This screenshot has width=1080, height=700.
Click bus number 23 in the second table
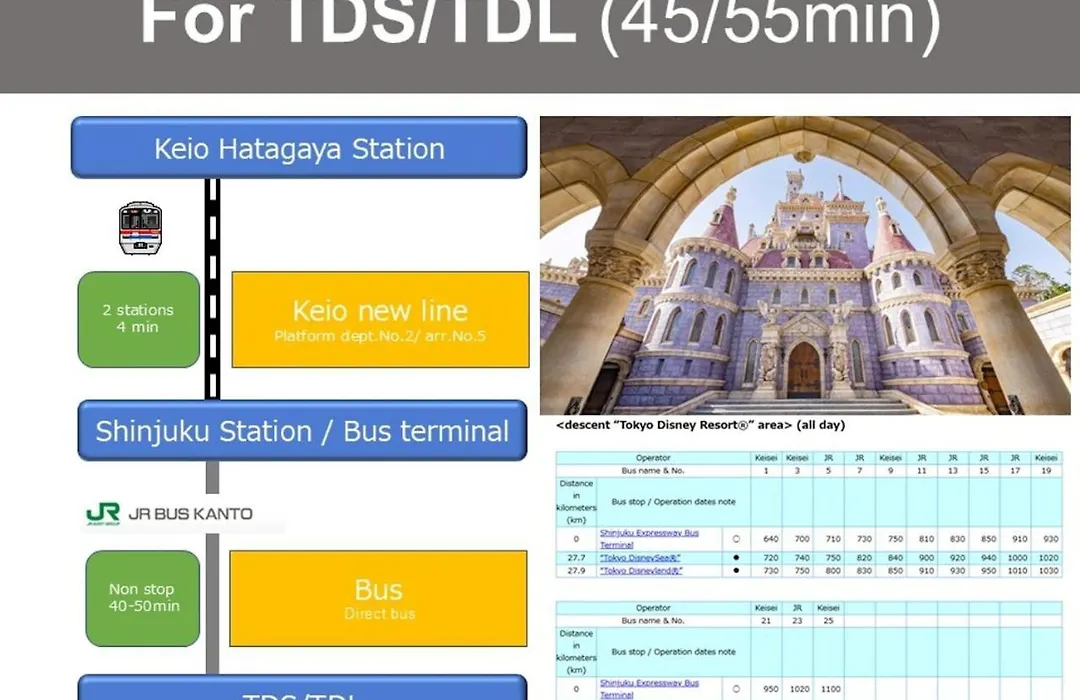(x=797, y=621)
